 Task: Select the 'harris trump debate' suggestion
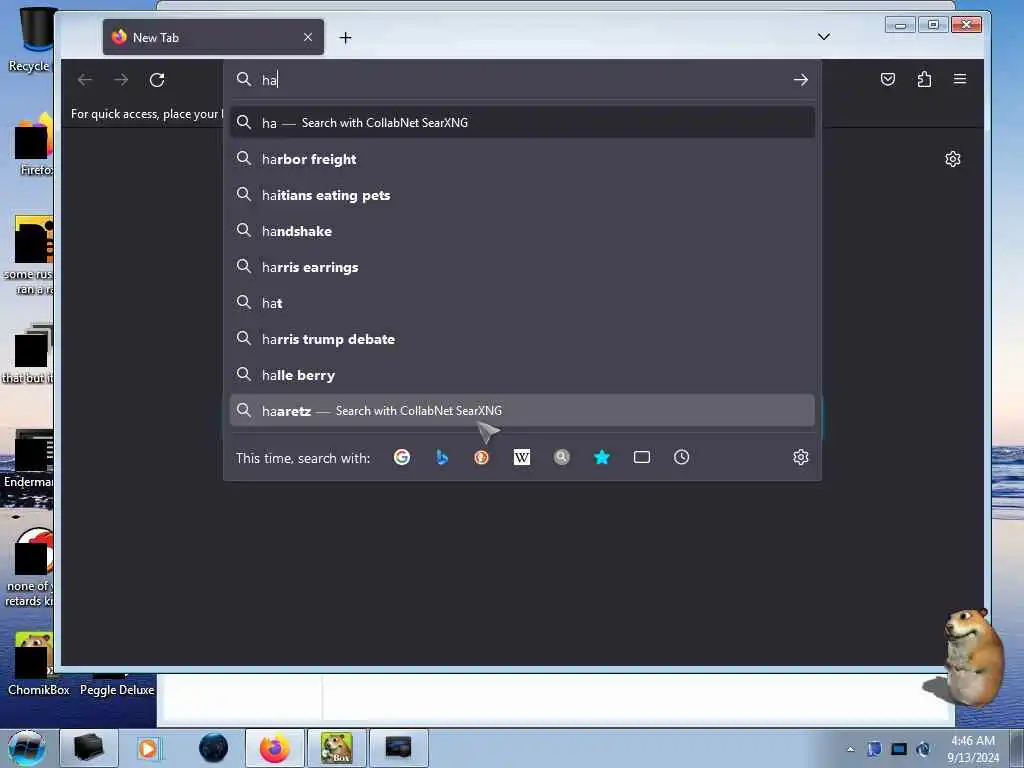(x=522, y=338)
